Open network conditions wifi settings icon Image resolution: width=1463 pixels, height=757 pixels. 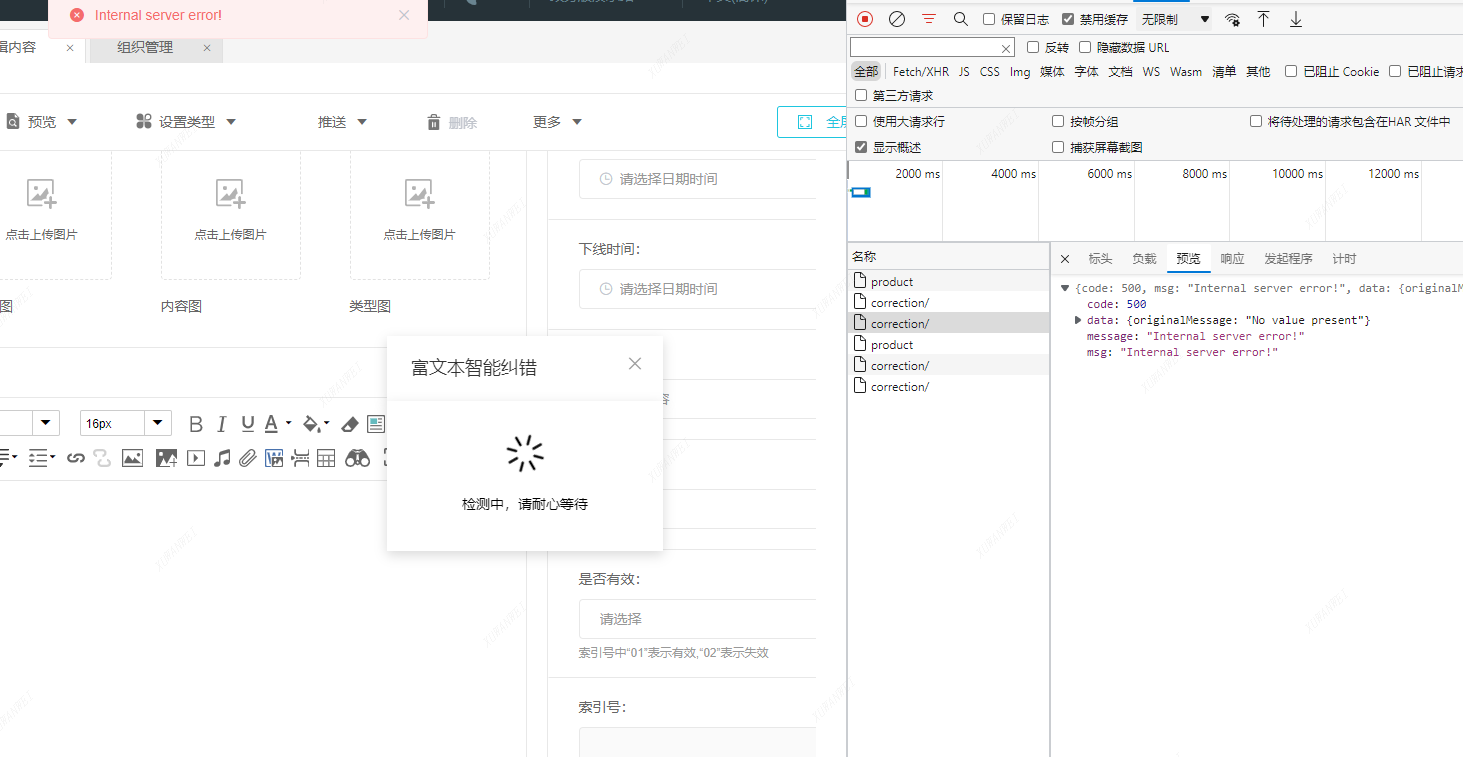[1232, 19]
